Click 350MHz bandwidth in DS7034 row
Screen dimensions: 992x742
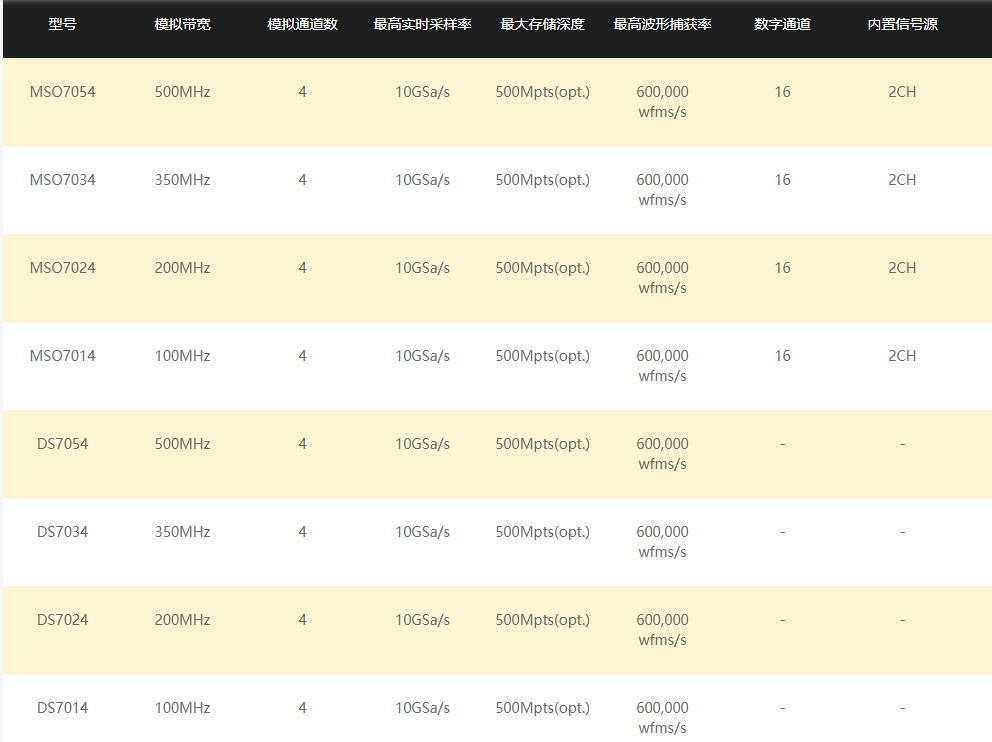pos(182,531)
